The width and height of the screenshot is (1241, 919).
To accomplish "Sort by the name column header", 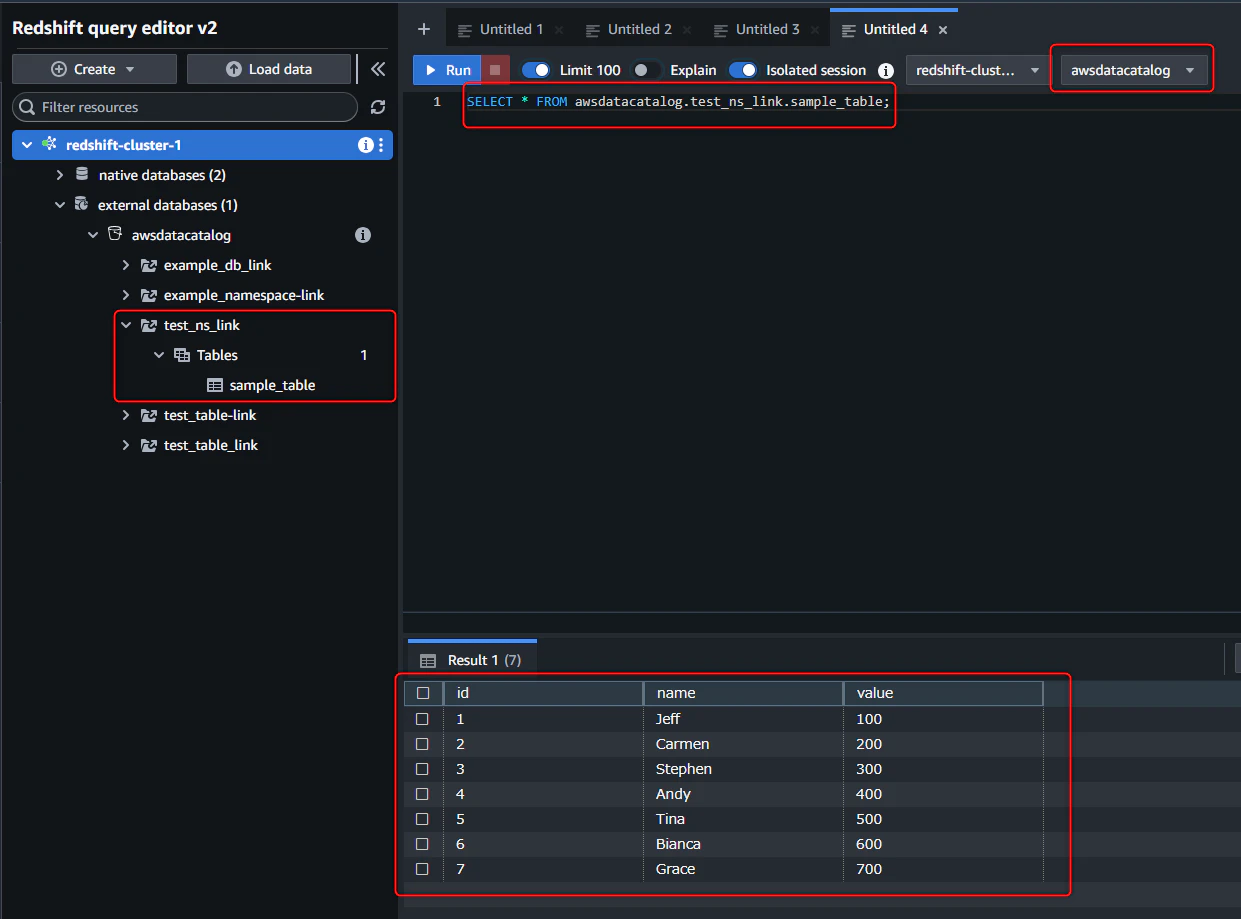I will tap(743, 693).
